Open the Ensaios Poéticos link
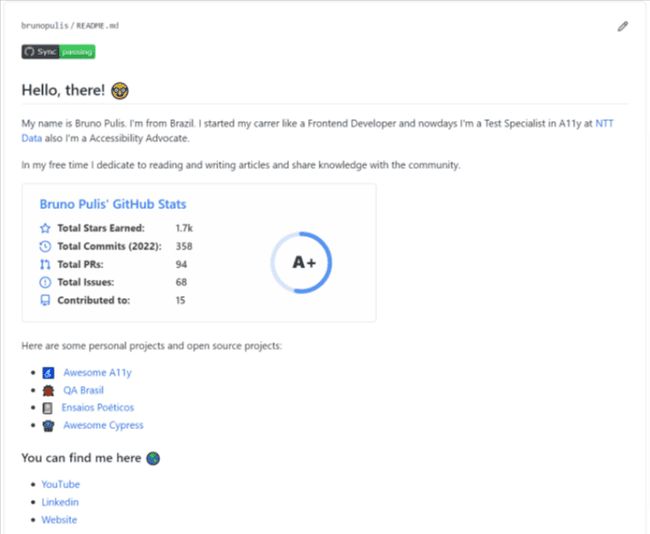Viewport: 650px width, 534px height. [x=98, y=408]
